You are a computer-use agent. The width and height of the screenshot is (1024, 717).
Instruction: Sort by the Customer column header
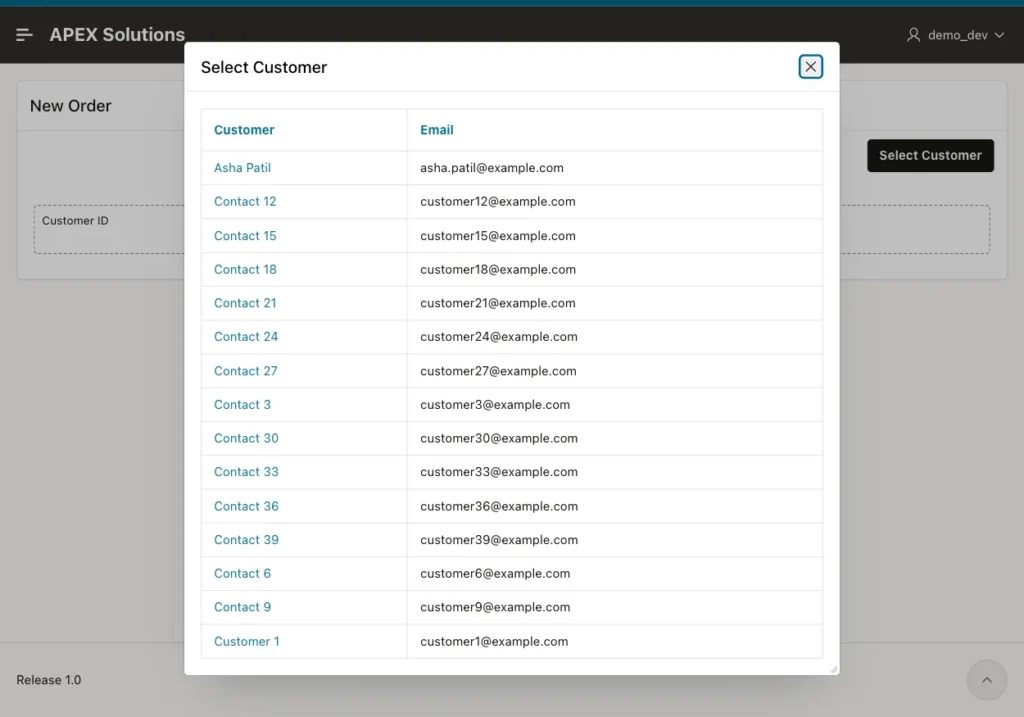click(244, 130)
